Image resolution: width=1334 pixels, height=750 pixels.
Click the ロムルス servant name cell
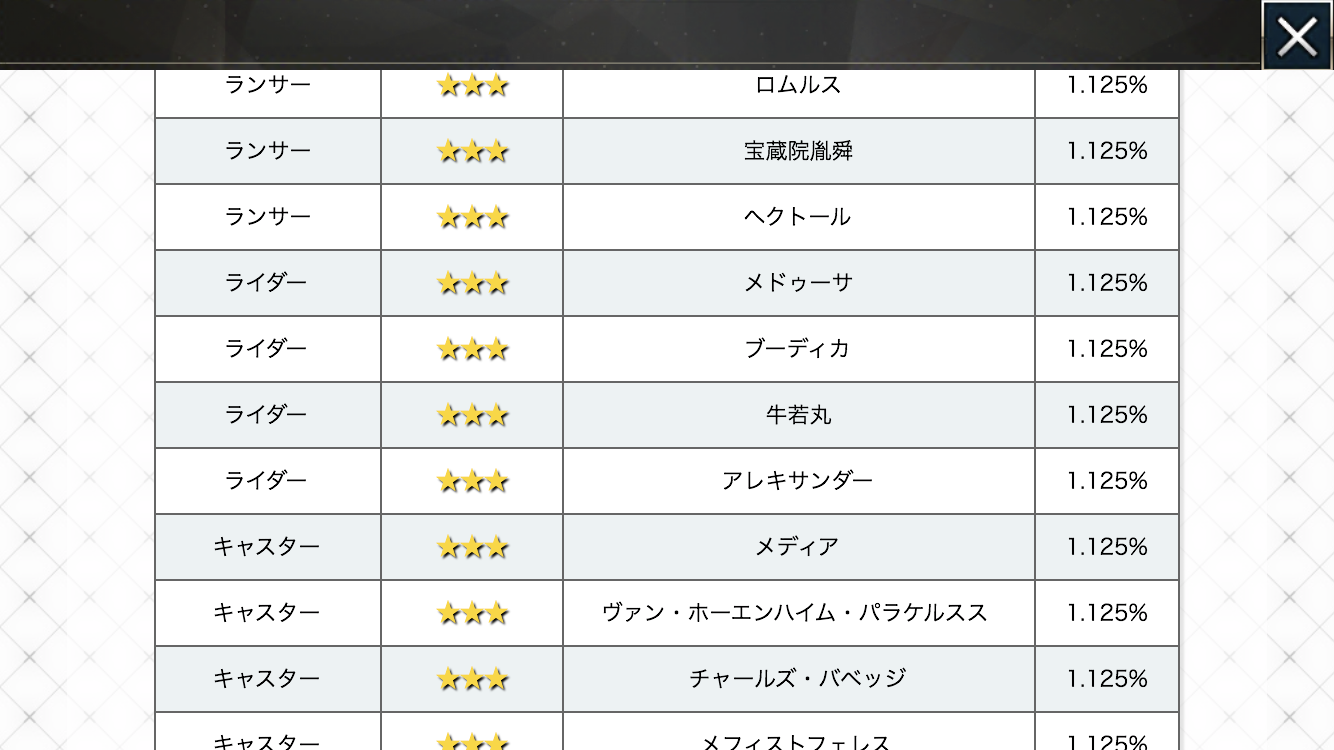click(798, 86)
